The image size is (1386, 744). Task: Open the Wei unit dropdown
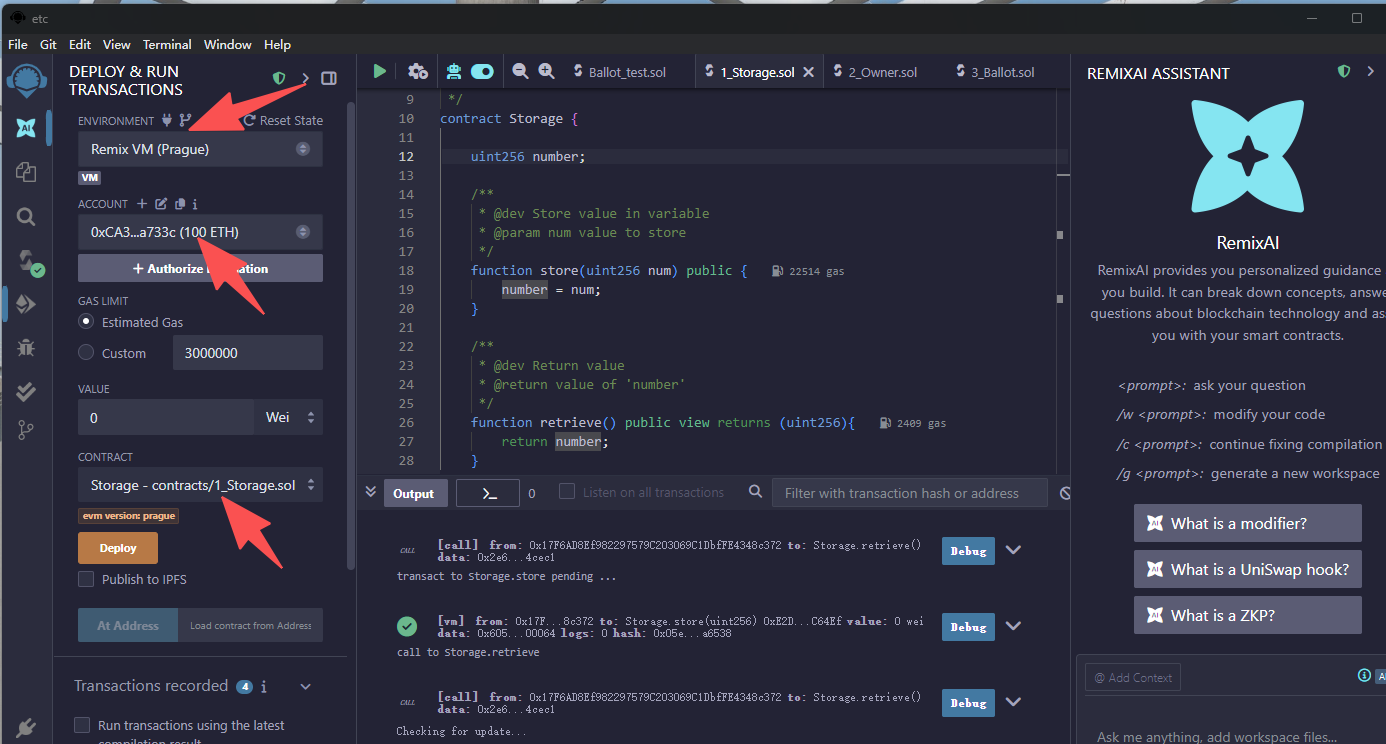coord(290,417)
